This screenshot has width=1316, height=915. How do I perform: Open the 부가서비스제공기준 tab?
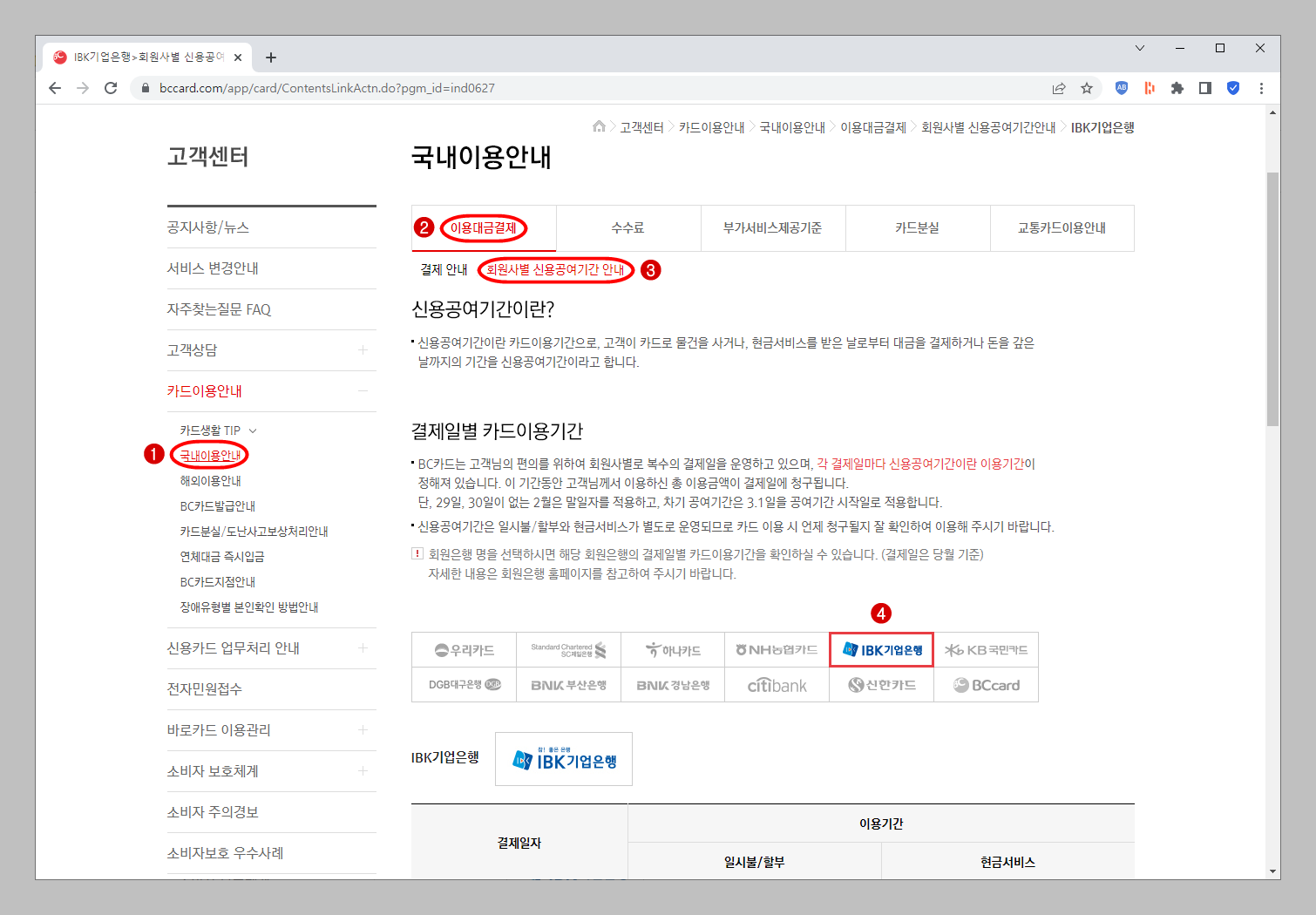(x=773, y=228)
